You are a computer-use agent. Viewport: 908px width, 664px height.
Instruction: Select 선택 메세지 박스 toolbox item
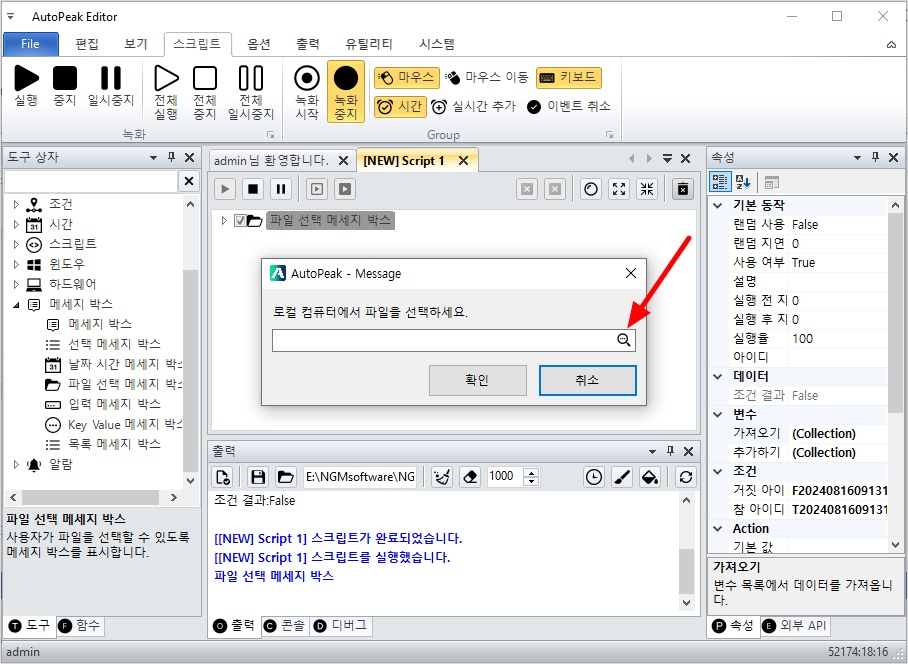(114, 344)
